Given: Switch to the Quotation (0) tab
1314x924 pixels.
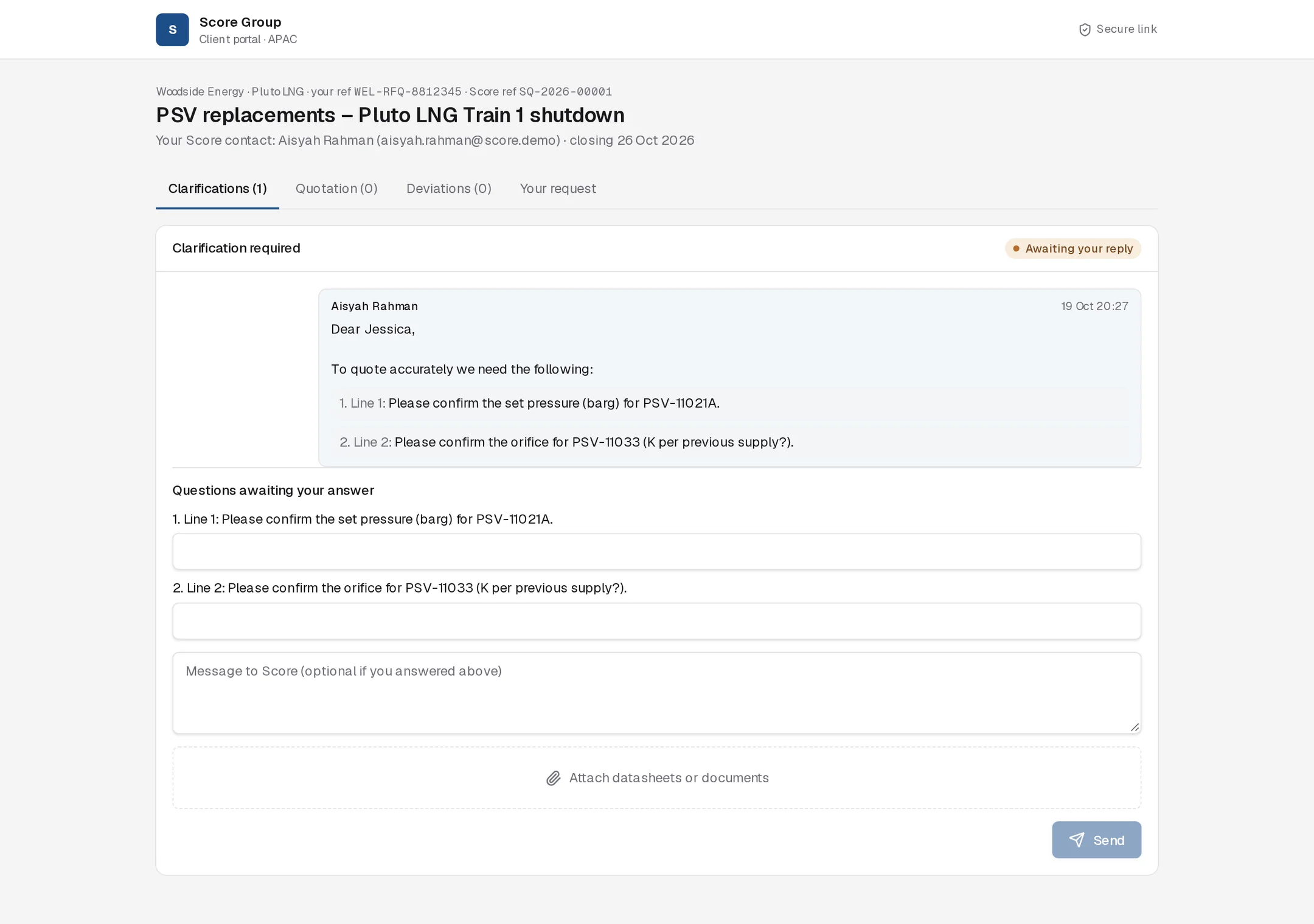Looking at the screenshot, I should [x=336, y=189].
